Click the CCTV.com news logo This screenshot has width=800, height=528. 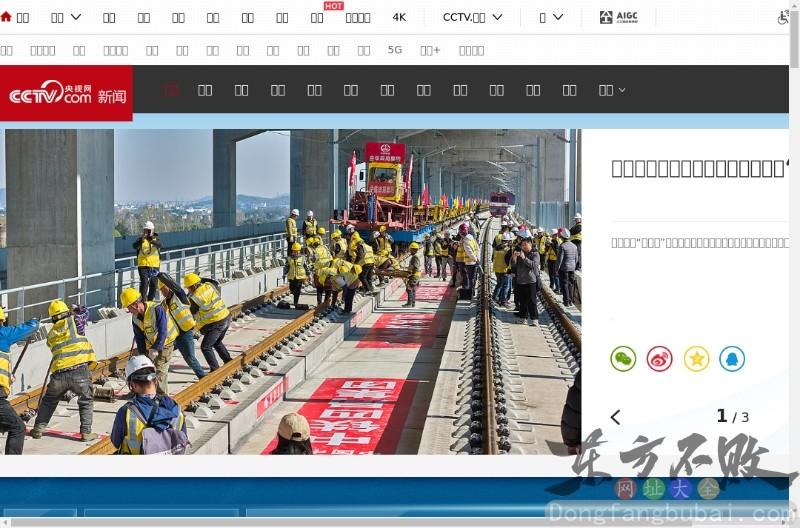(x=66, y=94)
